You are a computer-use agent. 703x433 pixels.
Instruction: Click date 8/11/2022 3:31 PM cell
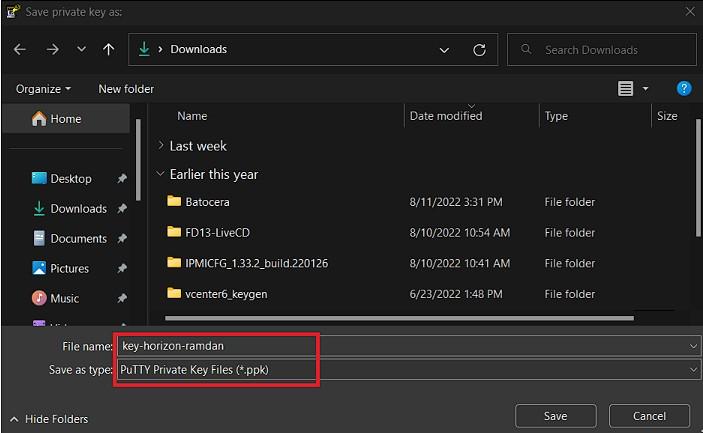(x=456, y=202)
